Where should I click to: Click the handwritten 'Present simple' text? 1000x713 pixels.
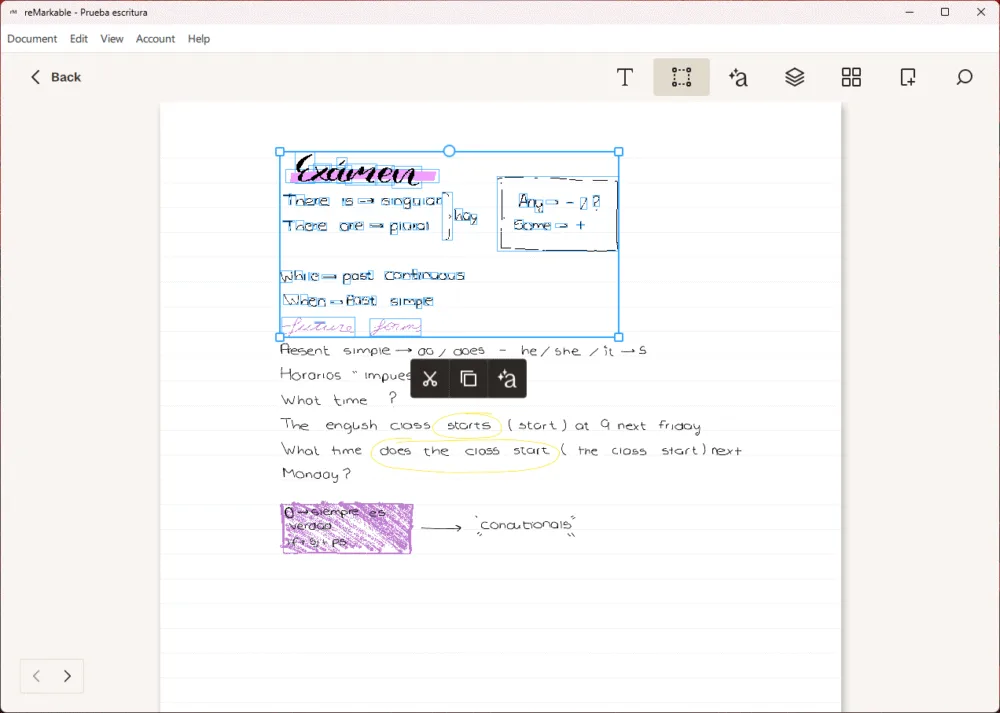335,350
